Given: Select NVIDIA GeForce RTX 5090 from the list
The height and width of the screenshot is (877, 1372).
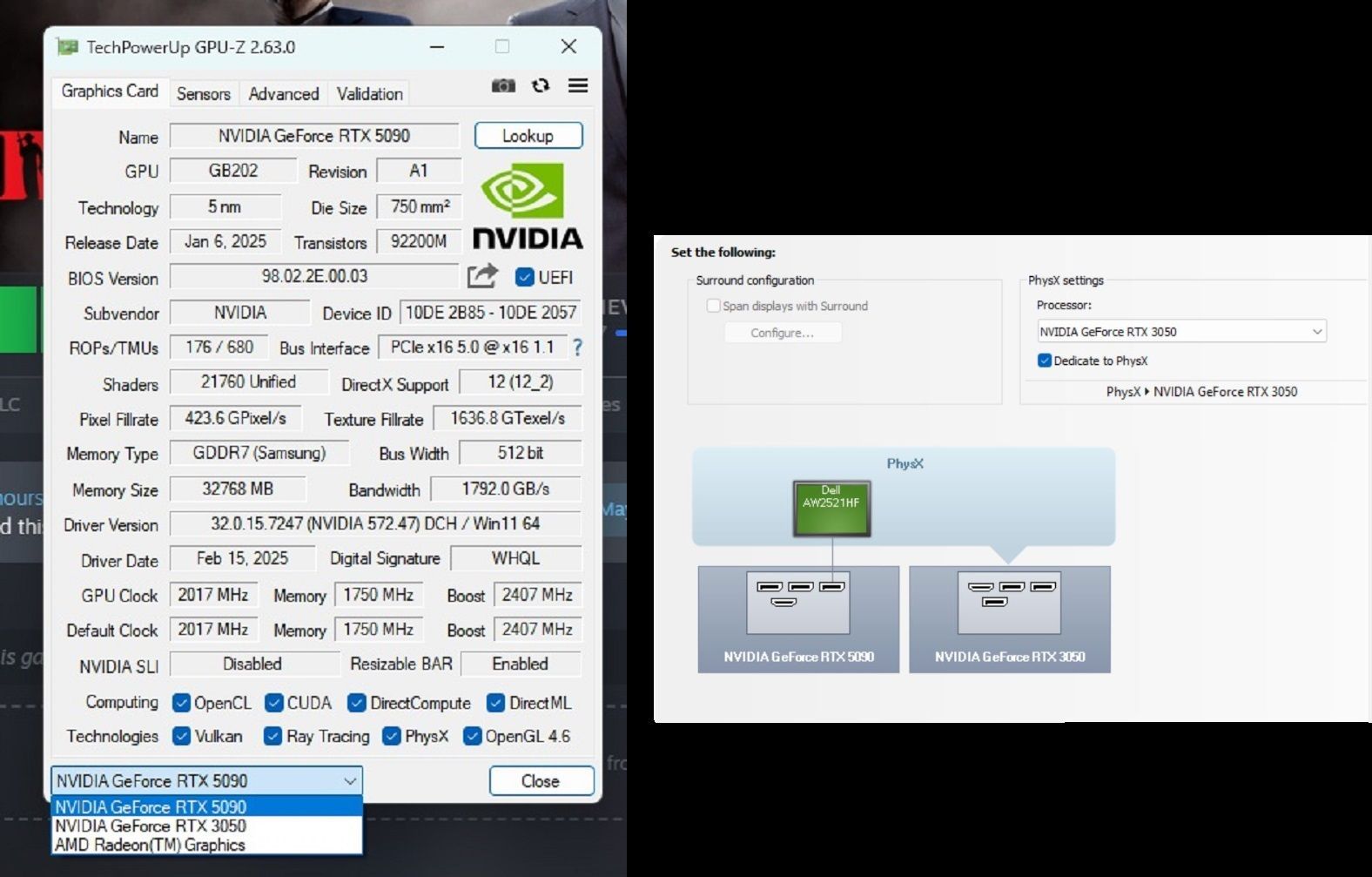Looking at the screenshot, I should point(206,806).
